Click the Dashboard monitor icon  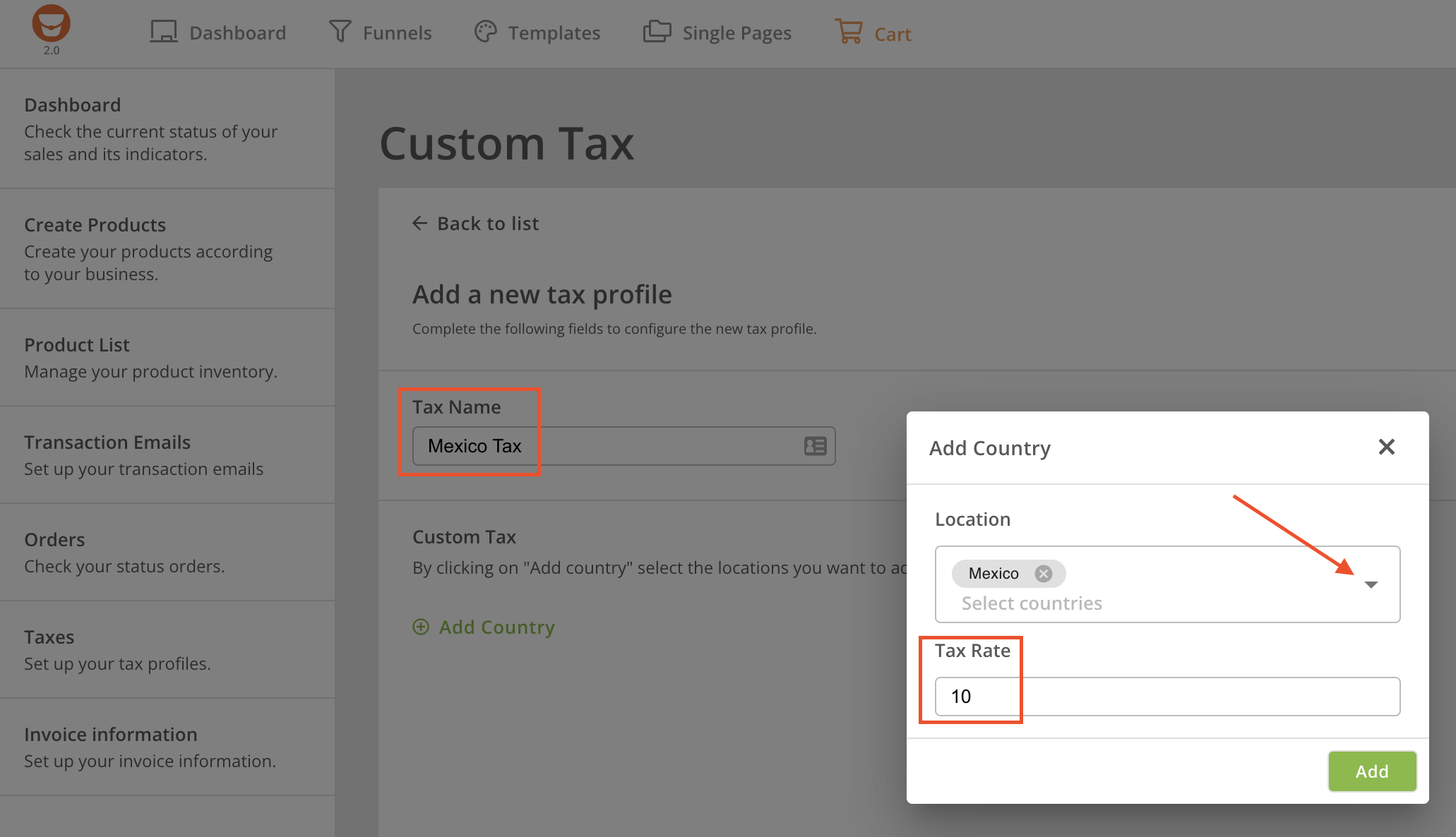click(x=164, y=32)
